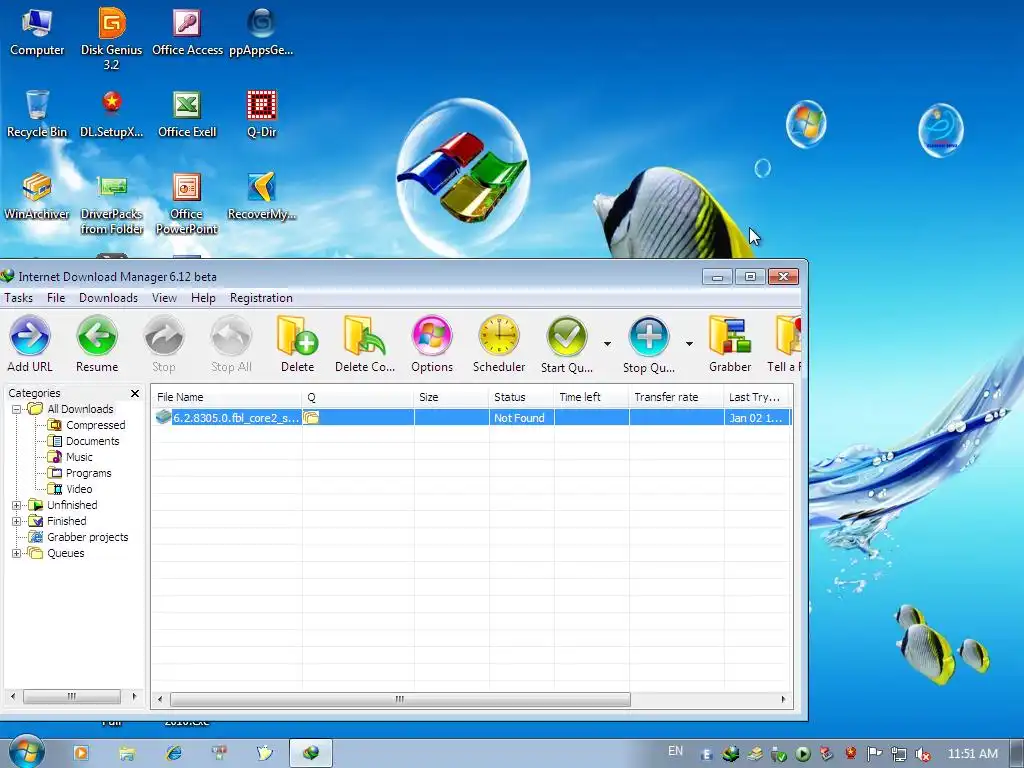Viewport: 1024px width, 768px height.
Task: Select the 6.2.8305.0.fbl_core2 download row
Action: (x=472, y=418)
